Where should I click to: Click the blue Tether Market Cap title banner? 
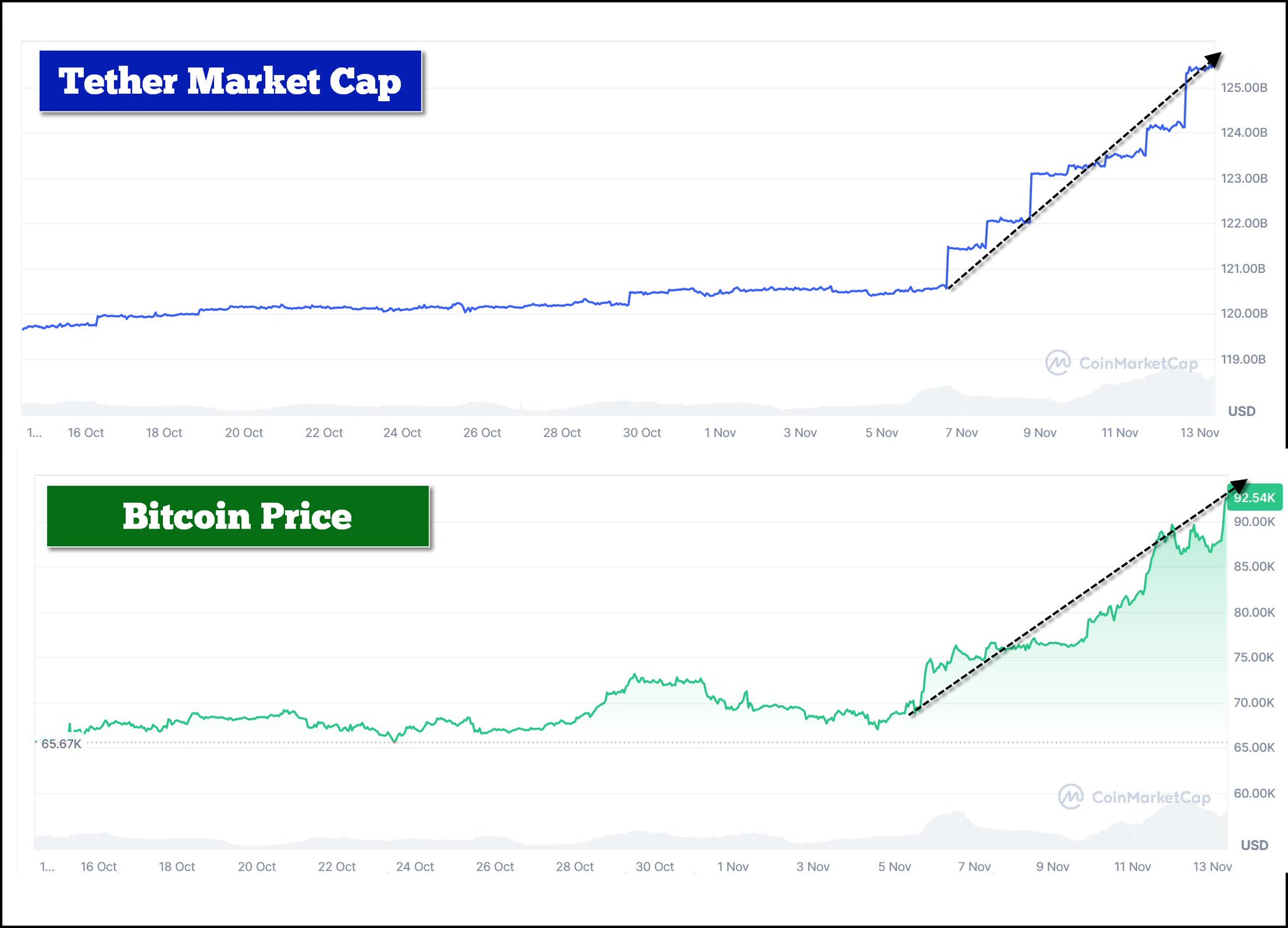coord(230,81)
